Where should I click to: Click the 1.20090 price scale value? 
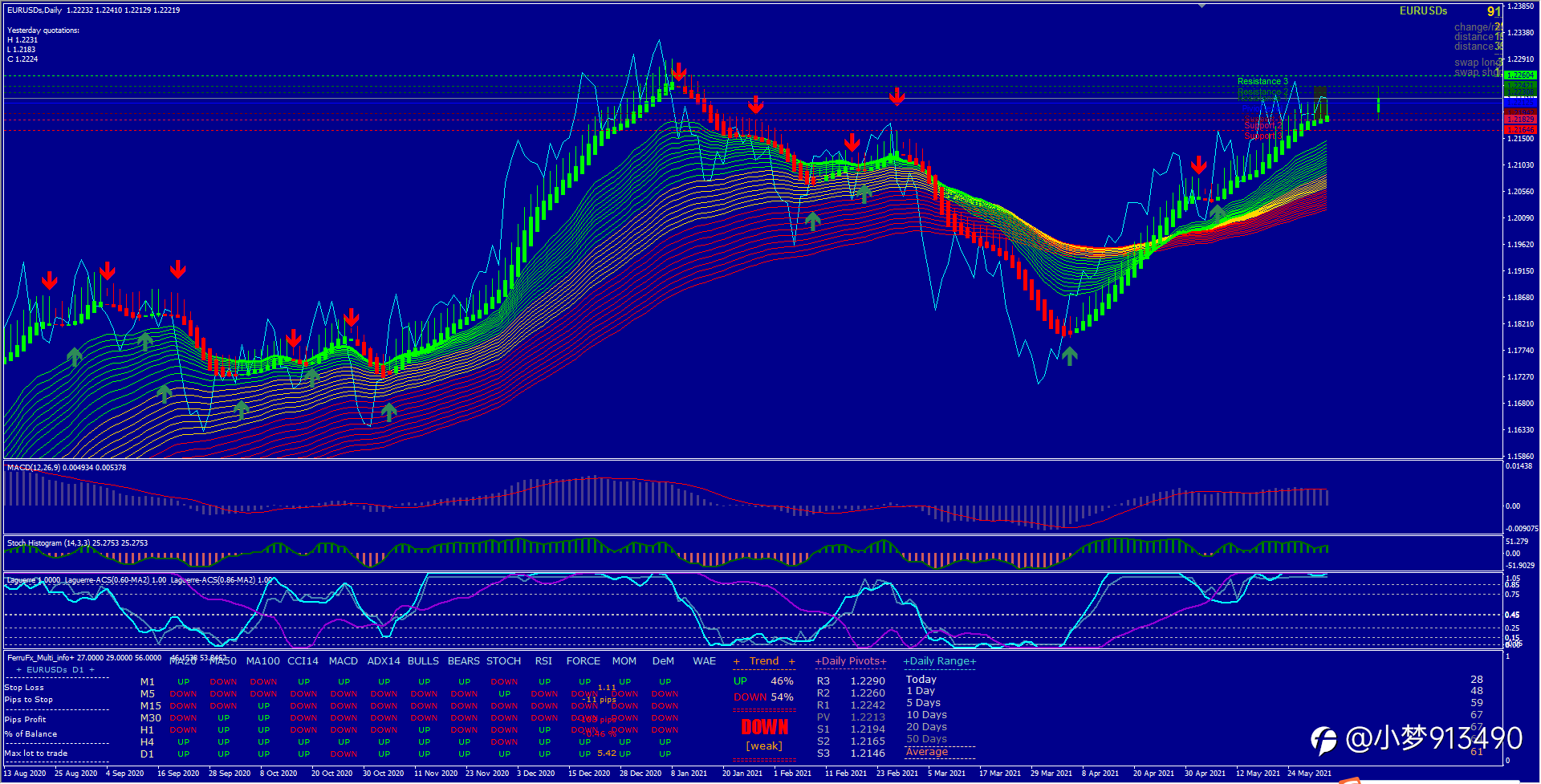pos(1520,218)
